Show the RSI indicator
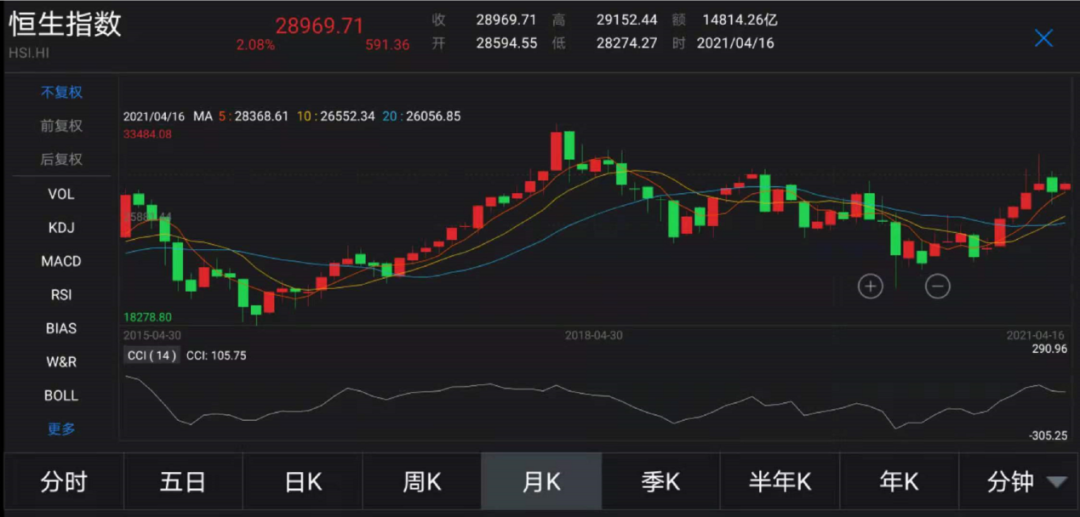The width and height of the screenshot is (1080, 517). tap(61, 295)
